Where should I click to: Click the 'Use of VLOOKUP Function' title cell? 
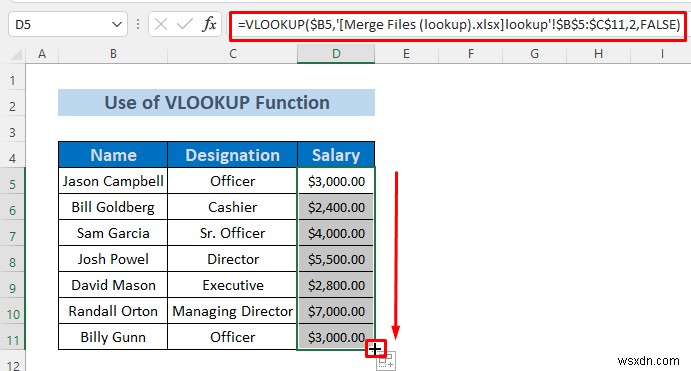coord(216,103)
